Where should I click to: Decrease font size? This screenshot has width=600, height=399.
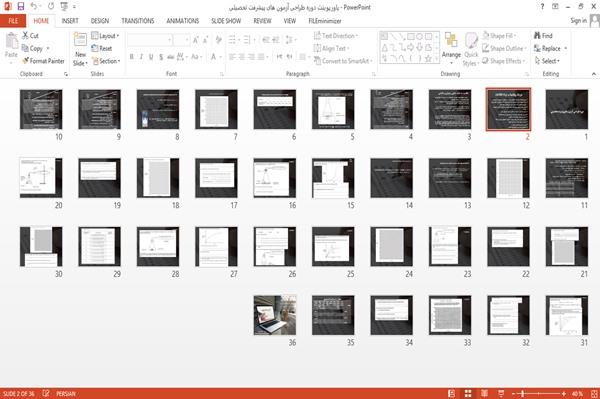pyautogui.click(x=205, y=40)
